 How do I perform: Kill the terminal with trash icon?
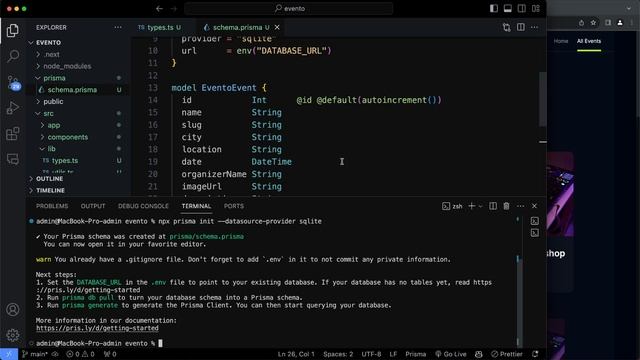coord(507,206)
